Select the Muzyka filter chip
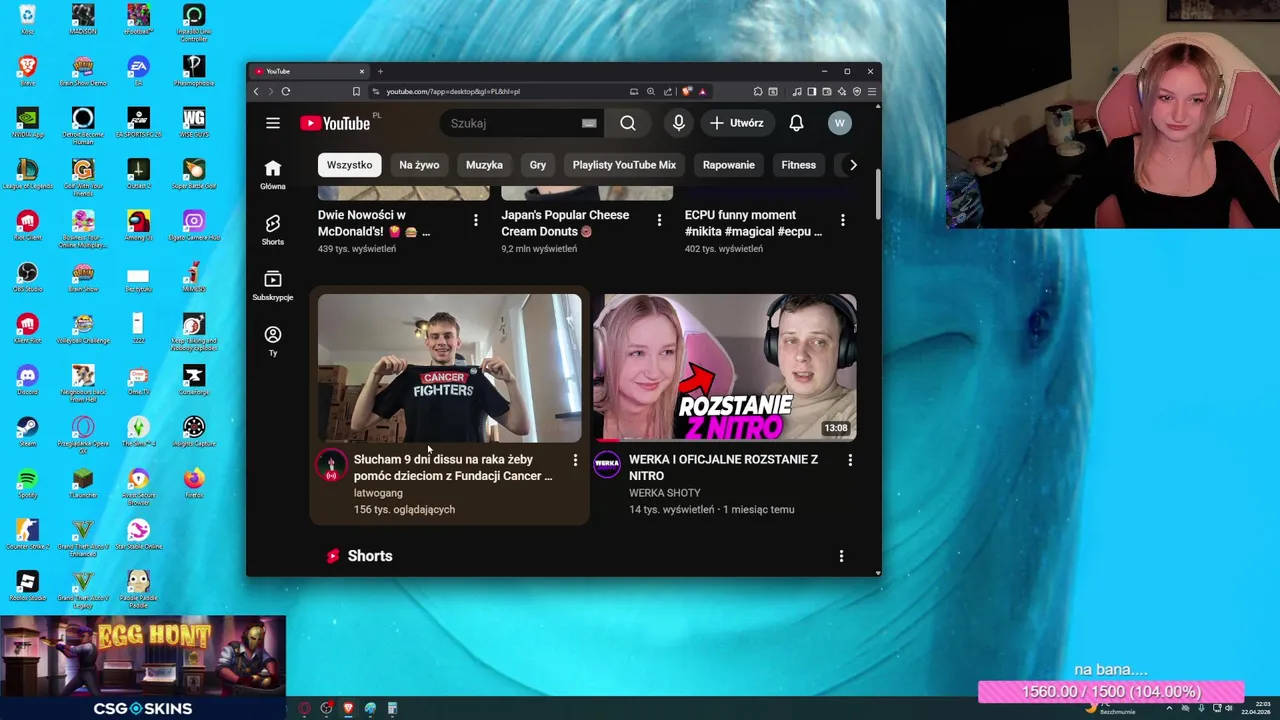The height and width of the screenshot is (720, 1280). 484,165
